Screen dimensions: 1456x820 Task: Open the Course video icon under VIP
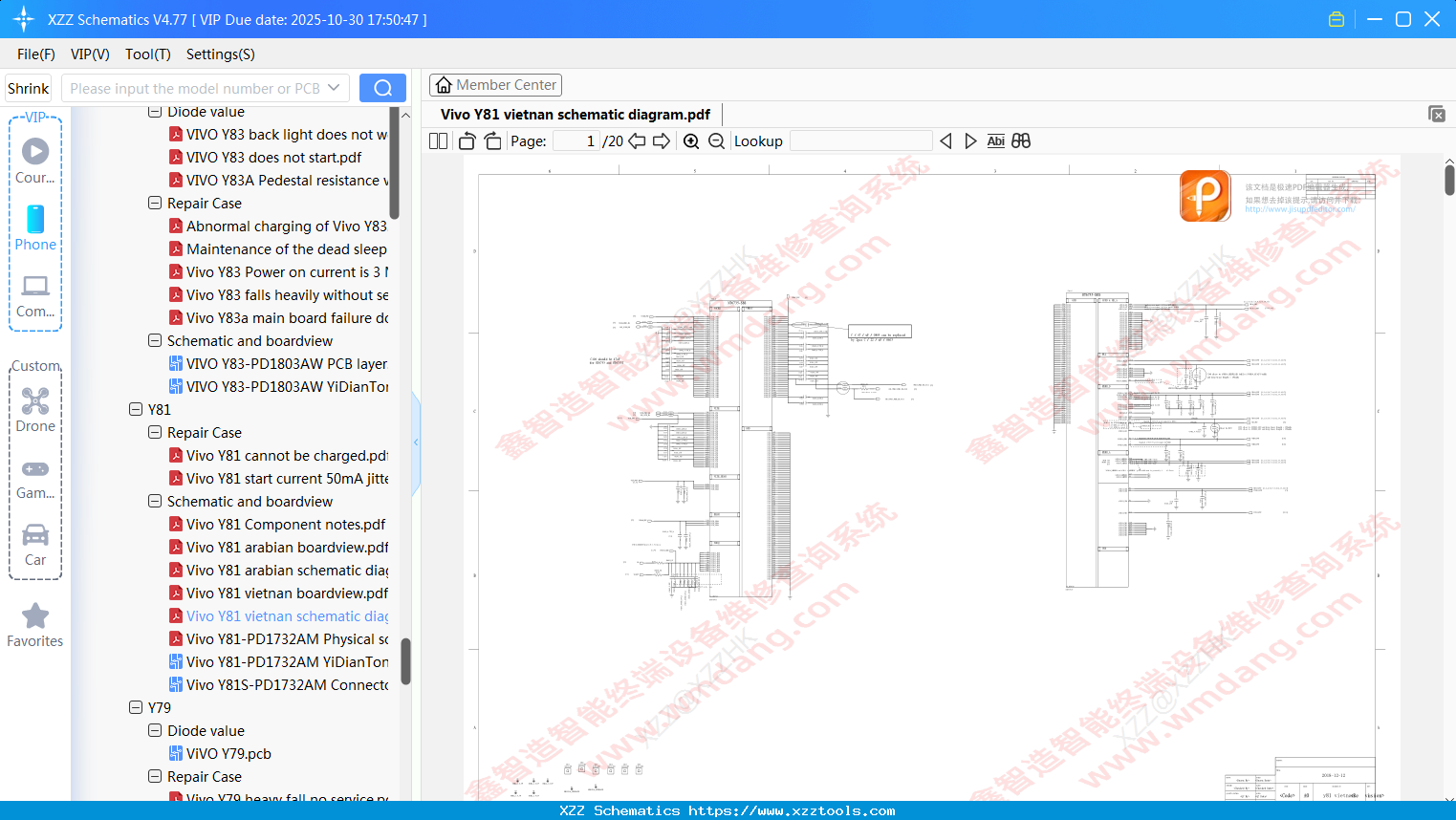coord(34,151)
